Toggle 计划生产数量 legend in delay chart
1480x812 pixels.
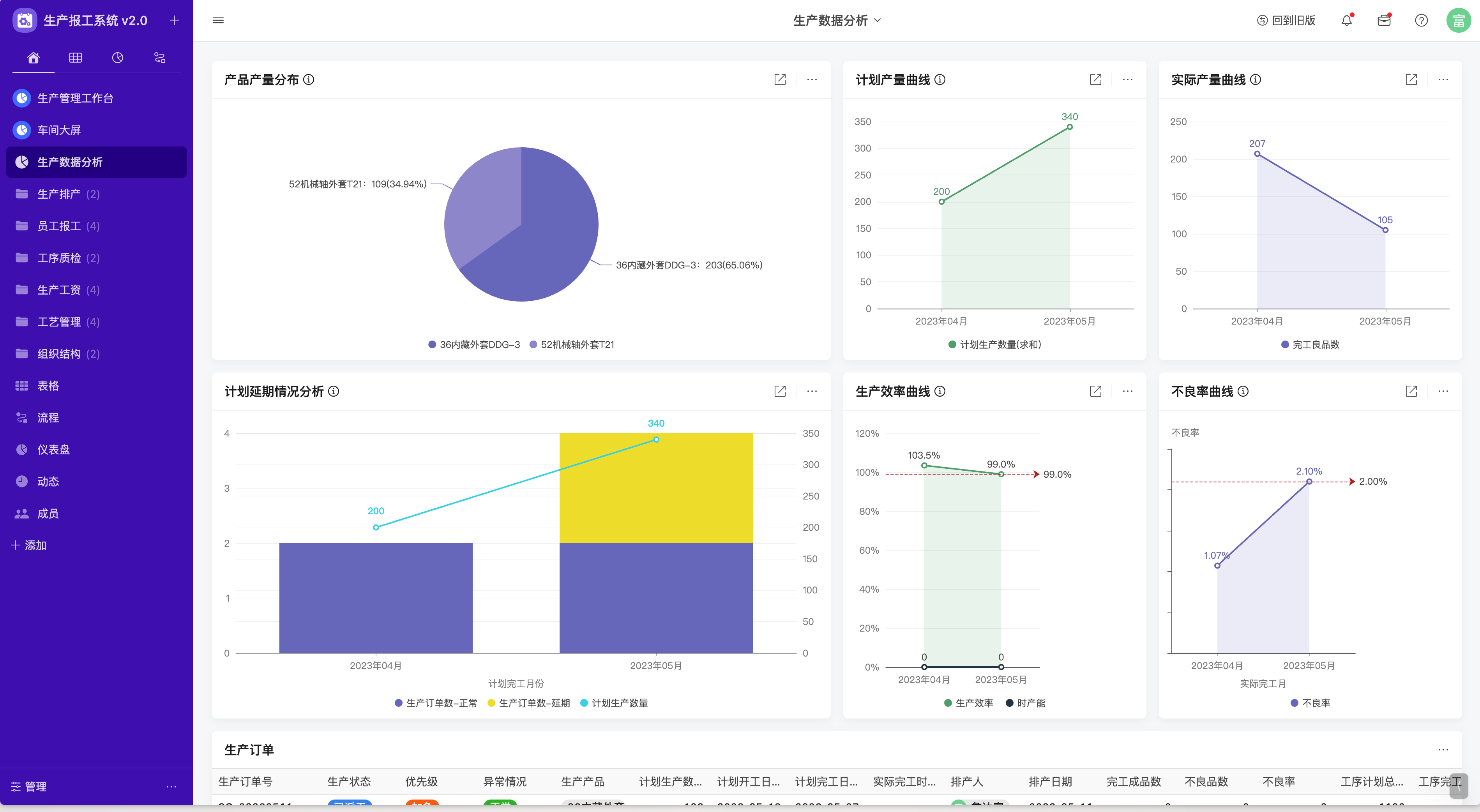point(614,703)
